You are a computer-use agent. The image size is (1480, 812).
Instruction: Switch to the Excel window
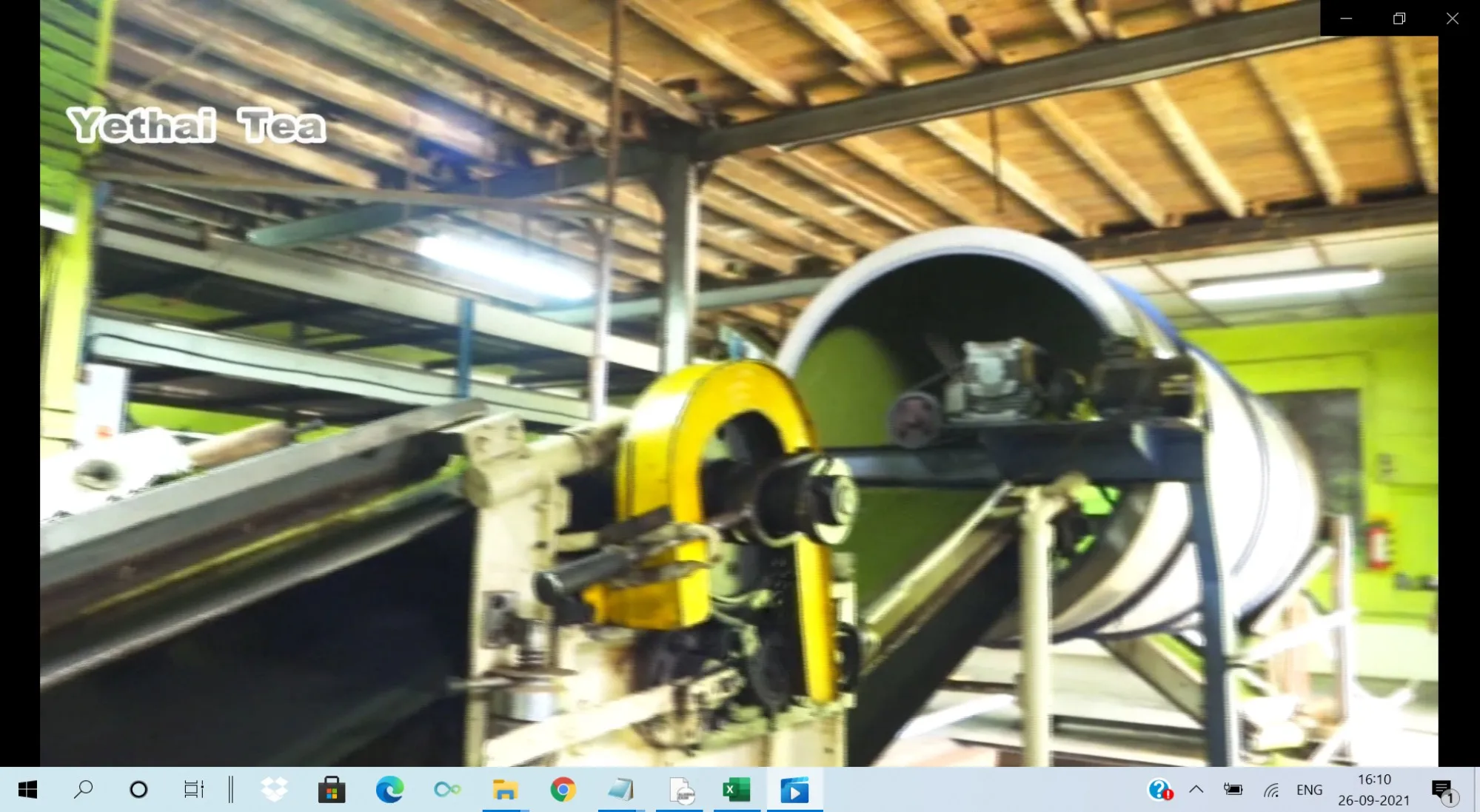[737, 790]
